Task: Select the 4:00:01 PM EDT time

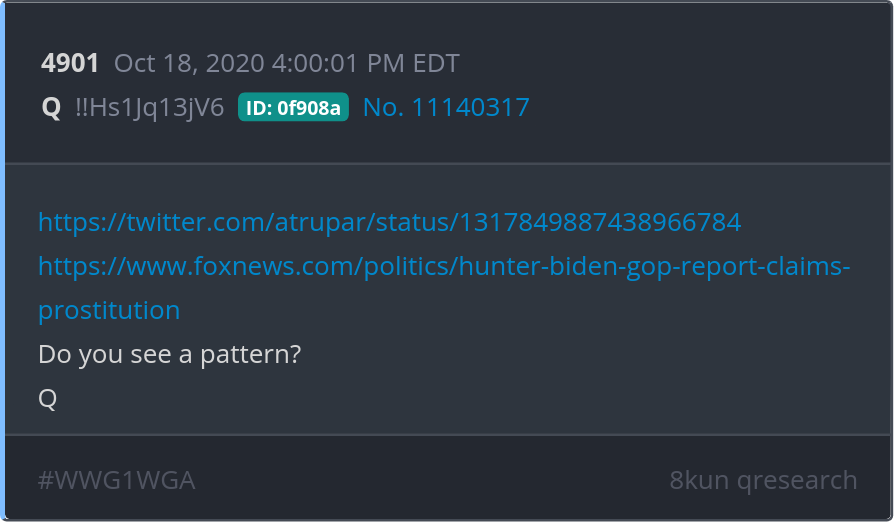Action: click(x=365, y=63)
